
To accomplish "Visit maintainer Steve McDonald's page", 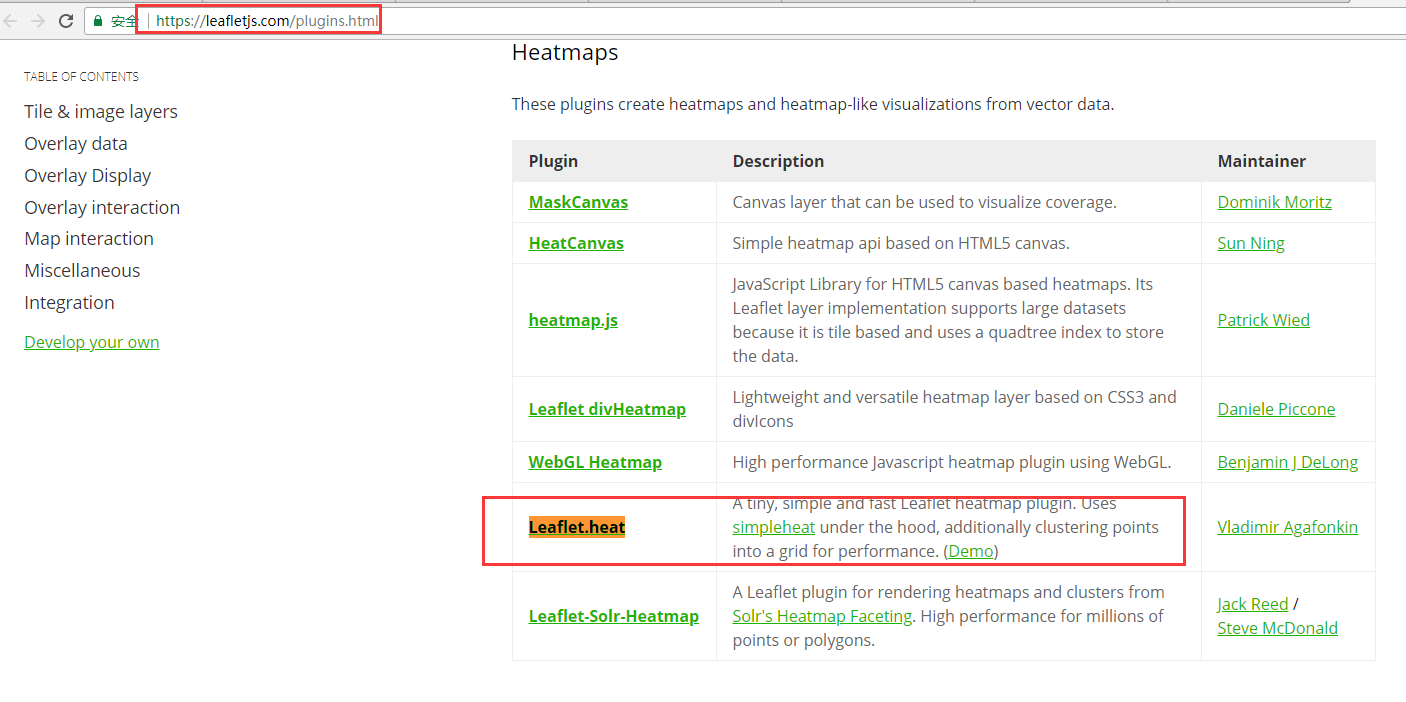I will tap(1278, 628).
